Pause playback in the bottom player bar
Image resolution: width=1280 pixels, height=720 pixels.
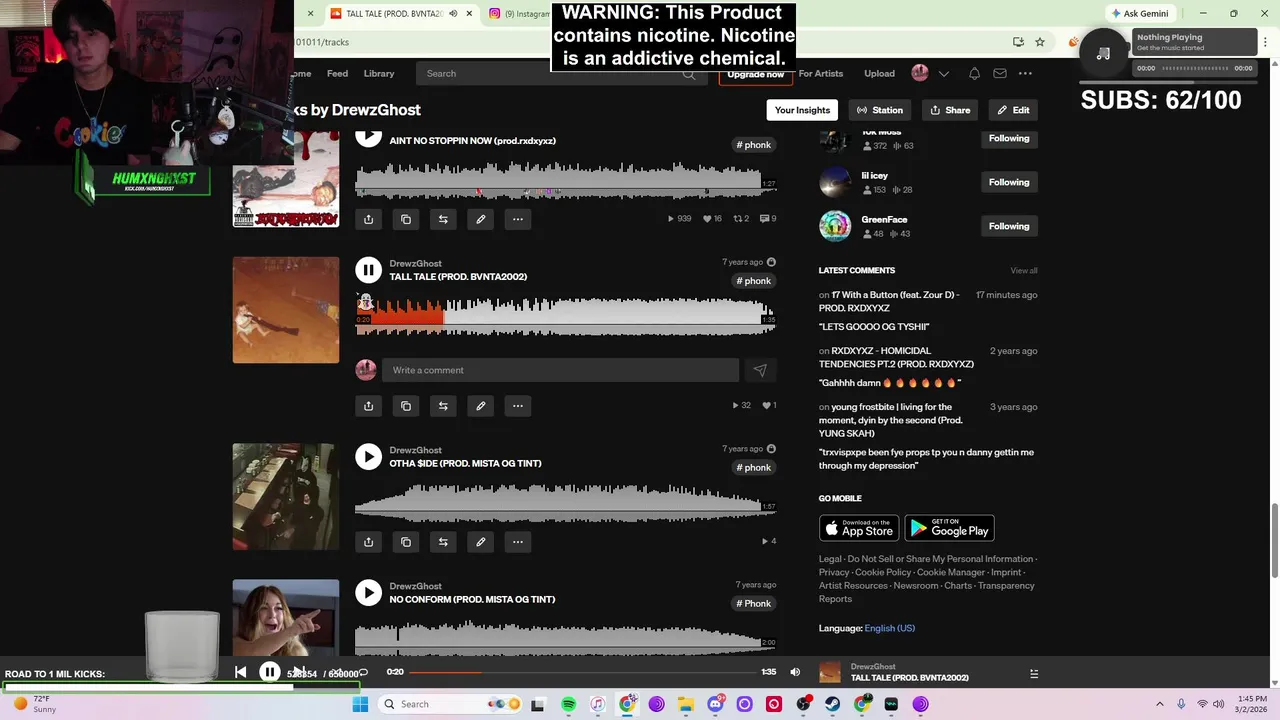pos(270,672)
